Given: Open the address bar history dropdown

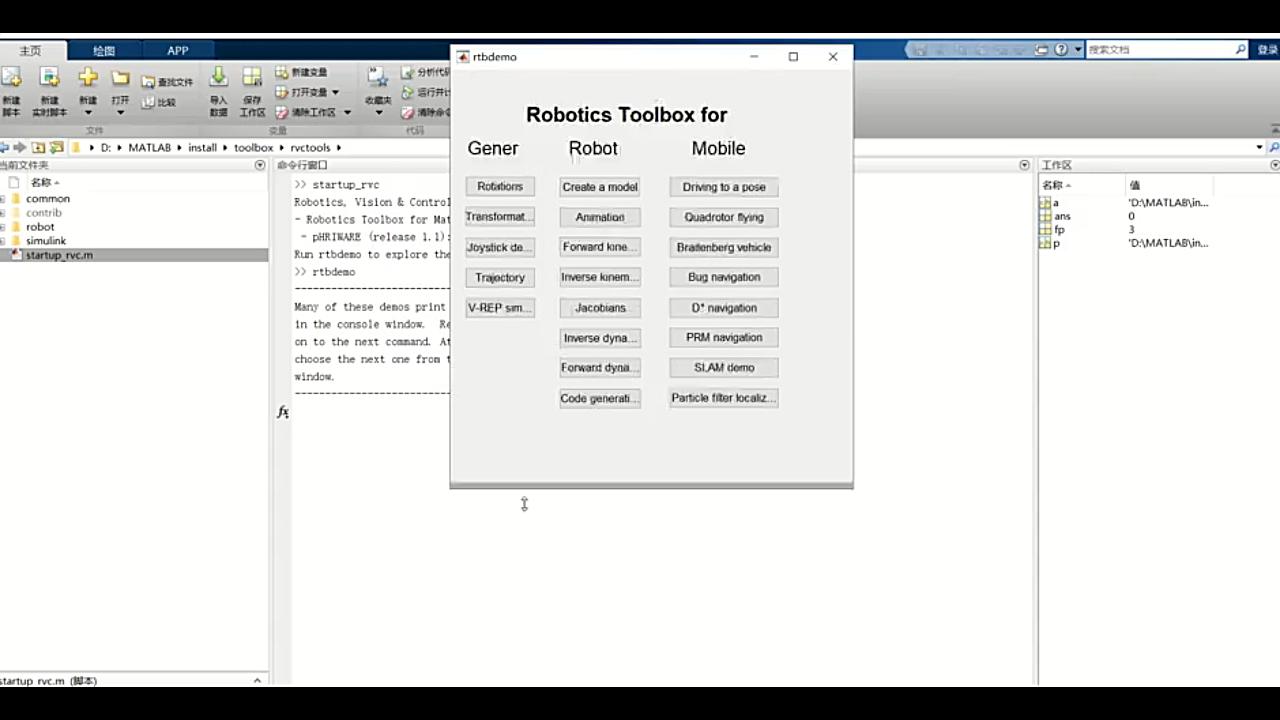Looking at the screenshot, I should click(x=1259, y=147).
